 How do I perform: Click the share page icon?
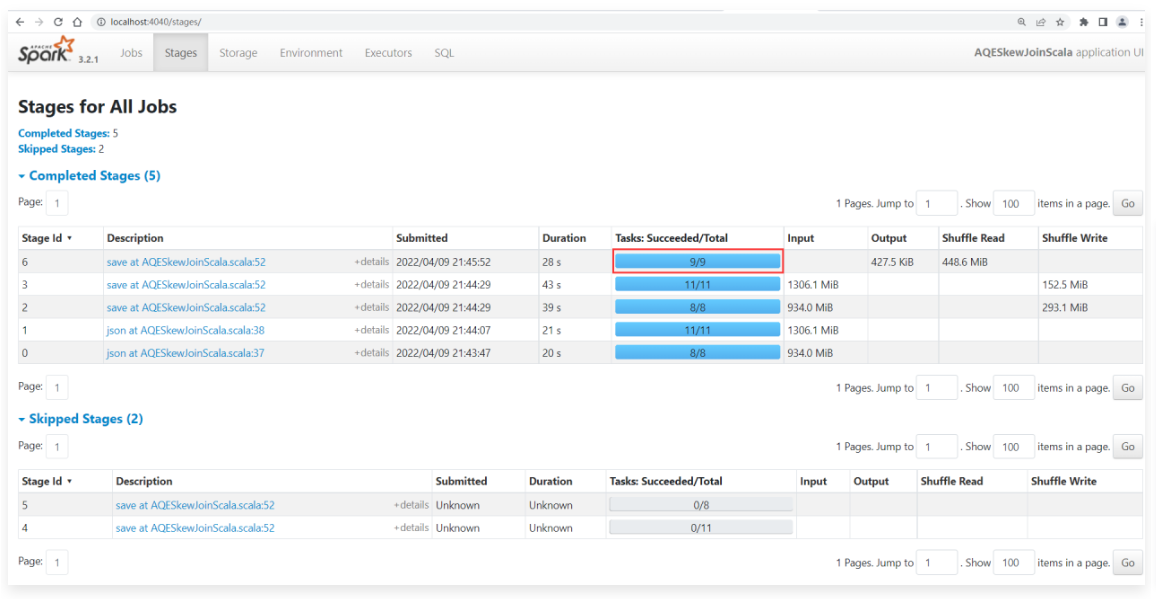1040,22
